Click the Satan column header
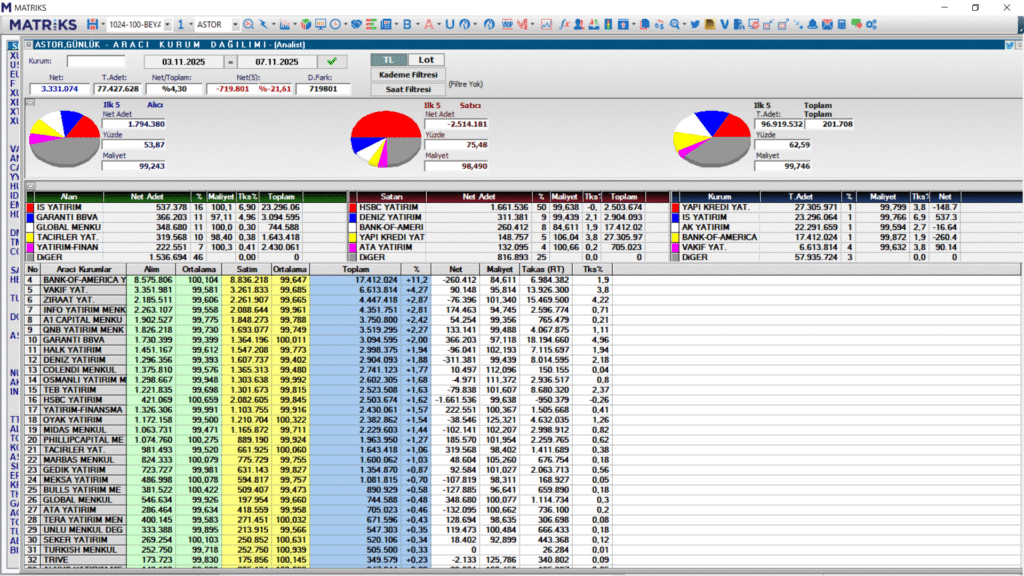This screenshot has width=1024, height=576. (393, 197)
